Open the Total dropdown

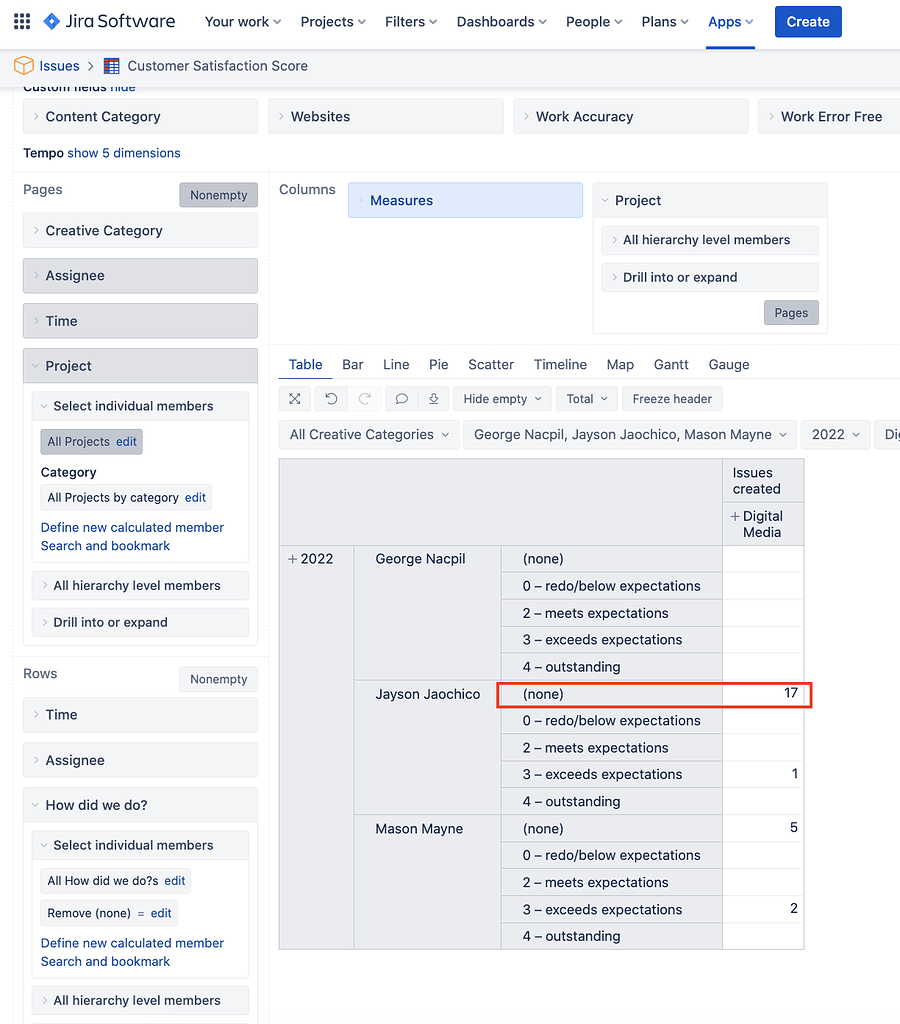pos(586,399)
